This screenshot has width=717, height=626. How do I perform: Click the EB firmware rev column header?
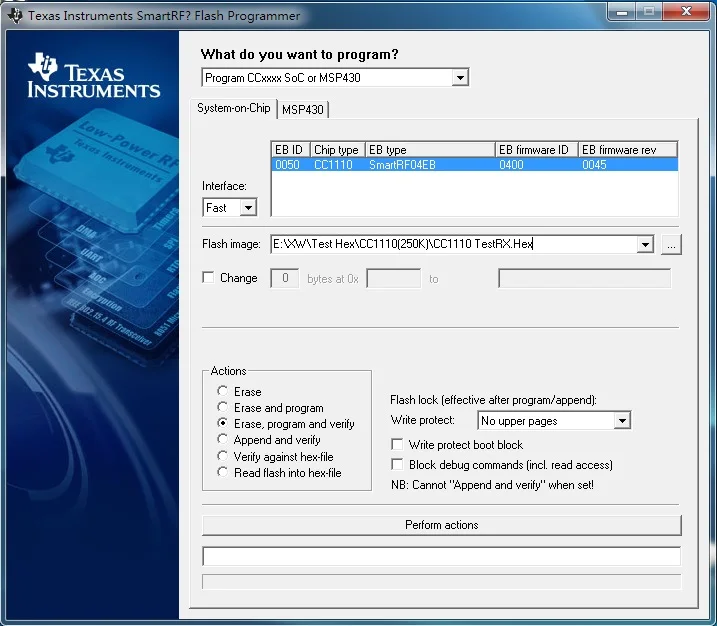pyautogui.click(x=627, y=150)
